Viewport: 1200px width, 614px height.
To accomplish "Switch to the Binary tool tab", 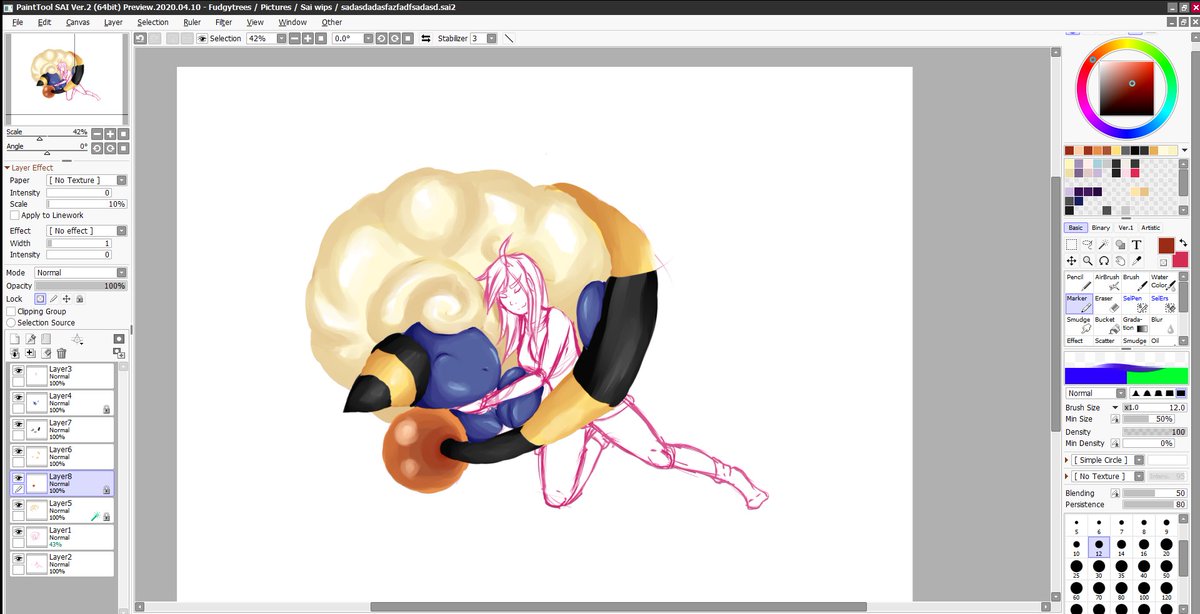I will 1101,228.
